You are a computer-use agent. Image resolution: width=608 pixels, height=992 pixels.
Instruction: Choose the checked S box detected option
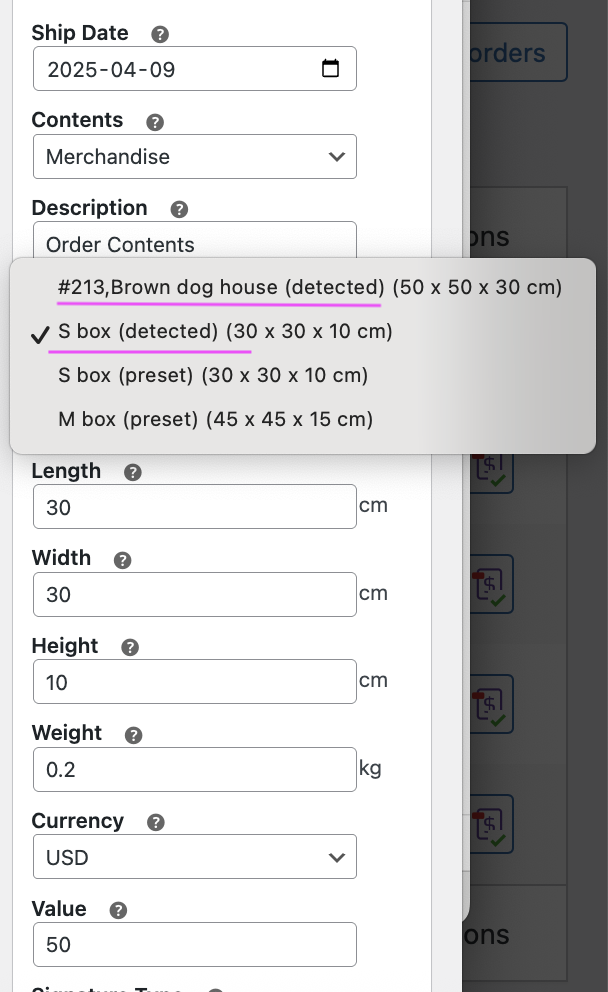tap(225, 332)
